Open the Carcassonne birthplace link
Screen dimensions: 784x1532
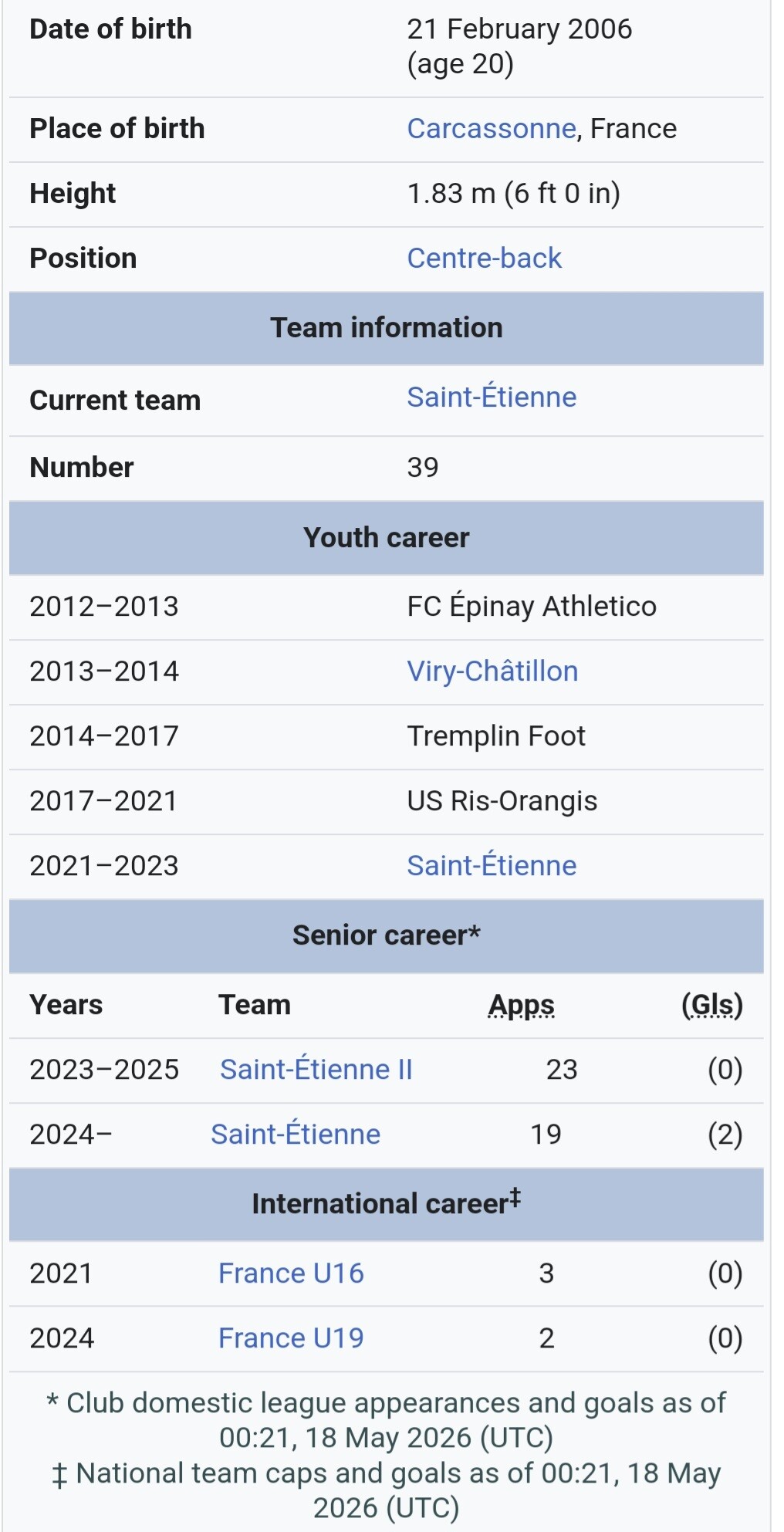pyautogui.click(x=492, y=128)
